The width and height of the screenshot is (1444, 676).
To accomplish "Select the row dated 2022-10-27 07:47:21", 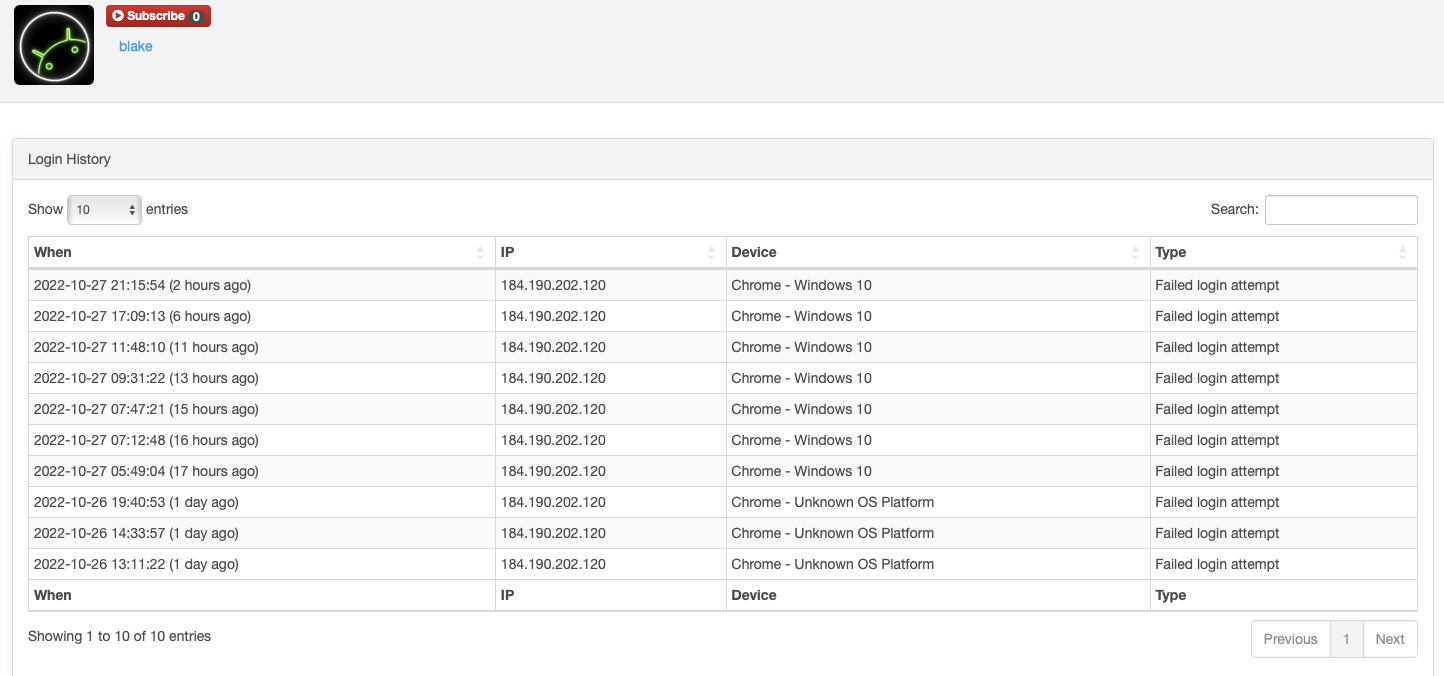I will click(722, 409).
